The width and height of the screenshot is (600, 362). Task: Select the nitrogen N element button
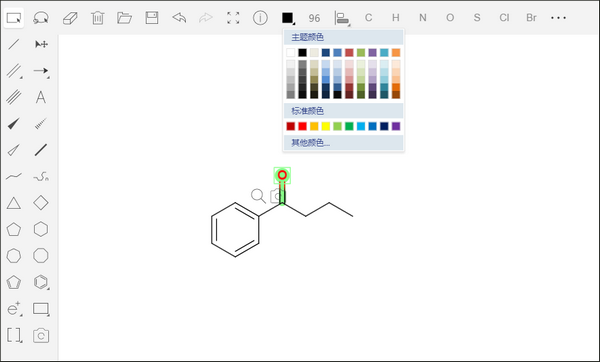coord(422,18)
